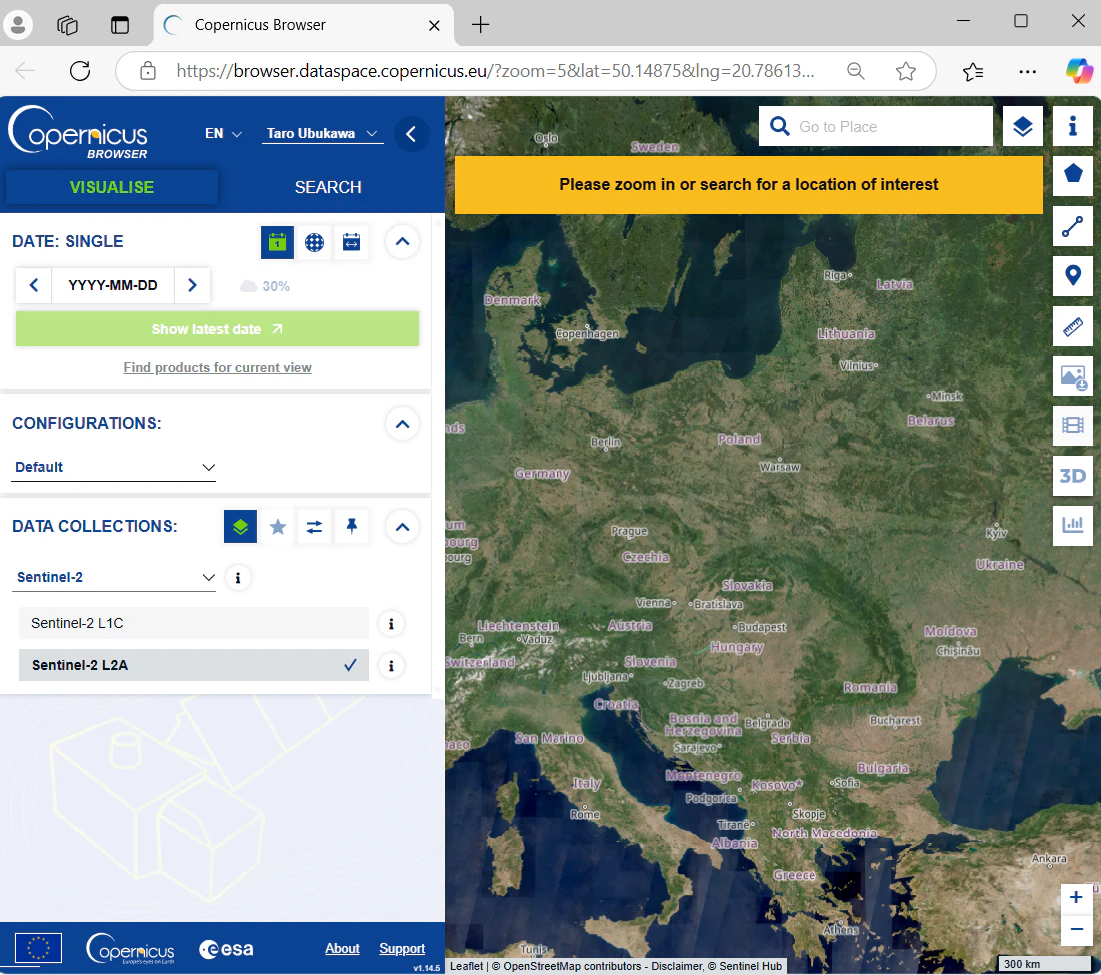The width and height of the screenshot is (1101, 975).
Task: Open the histogram chart tool
Action: (1073, 525)
